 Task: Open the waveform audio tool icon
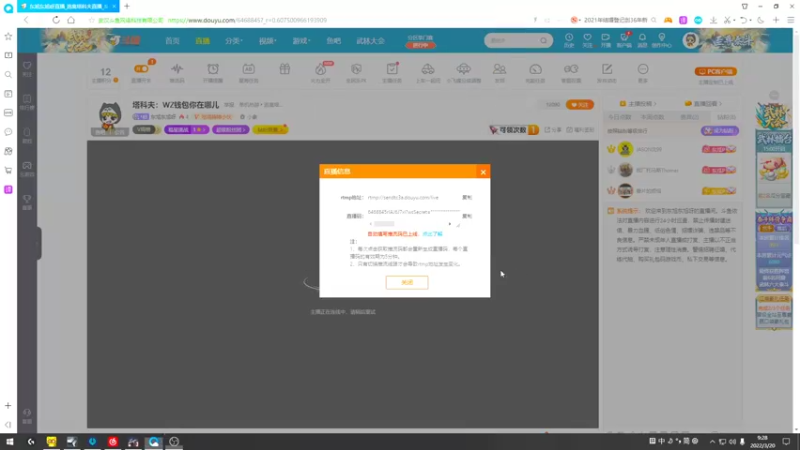point(177,69)
